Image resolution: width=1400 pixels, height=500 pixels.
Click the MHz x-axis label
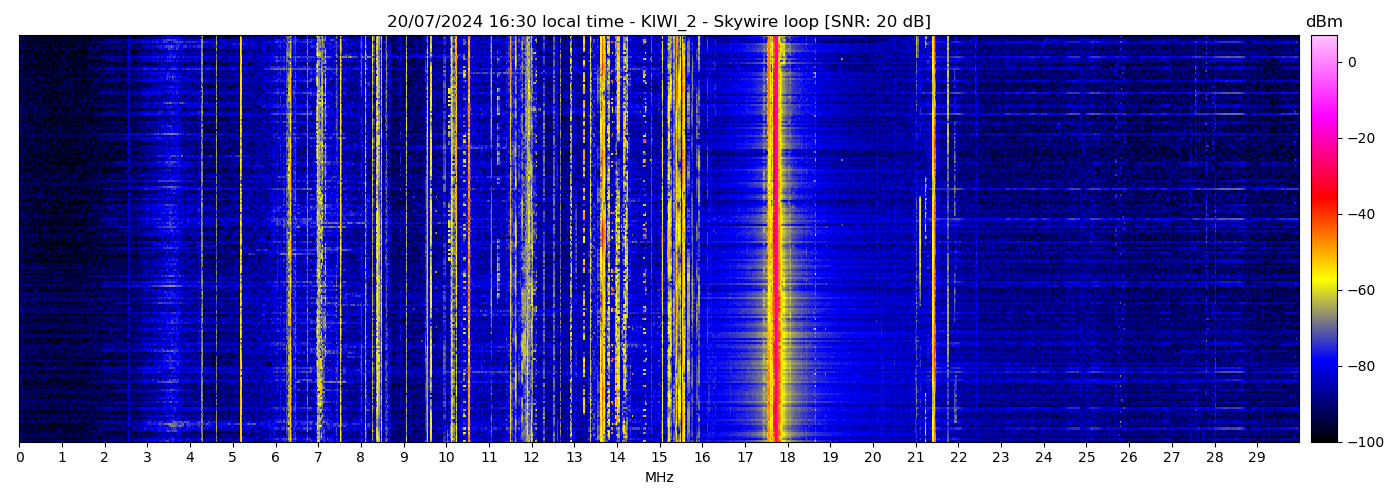[x=658, y=478]
